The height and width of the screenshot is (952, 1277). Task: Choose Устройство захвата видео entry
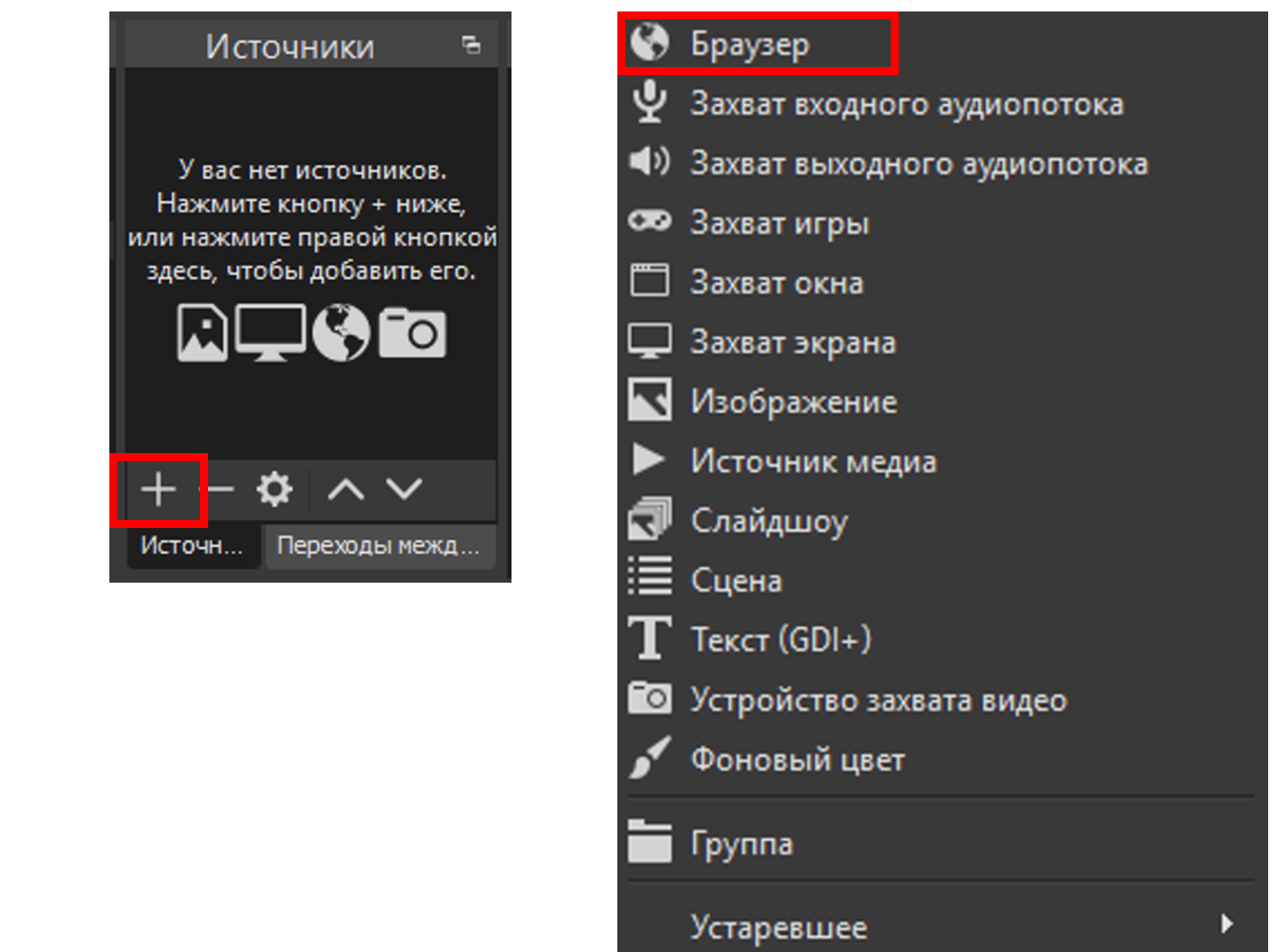tap(878, 700)
